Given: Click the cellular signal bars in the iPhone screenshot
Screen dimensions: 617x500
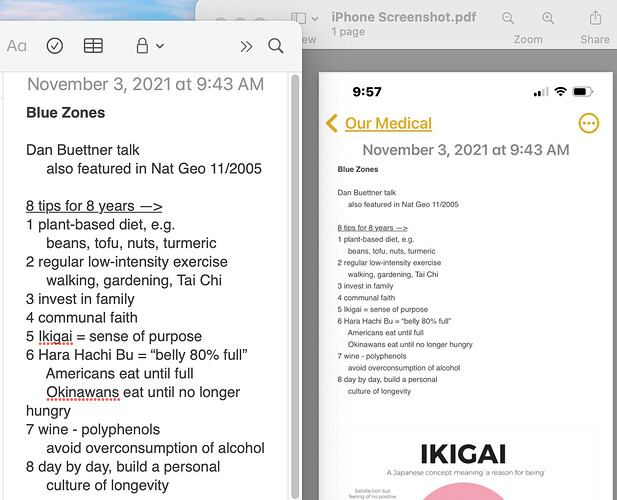Looking at the screenshot, I should point(541,92).
